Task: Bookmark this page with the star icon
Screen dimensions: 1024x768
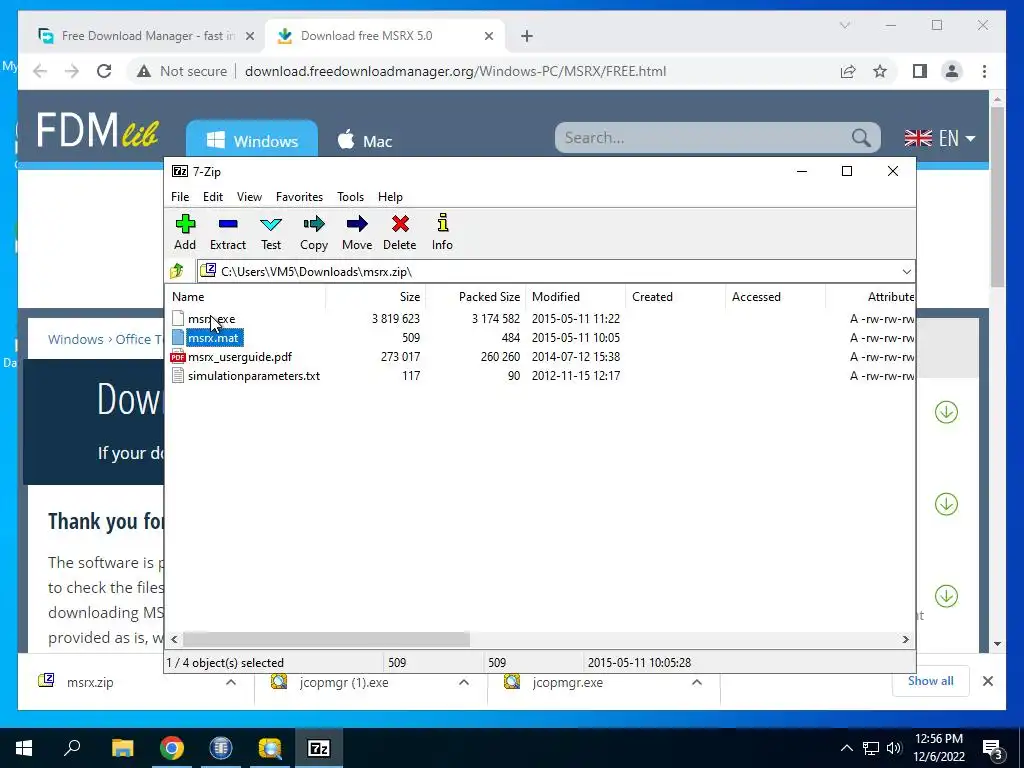Action: click(880, 71)
